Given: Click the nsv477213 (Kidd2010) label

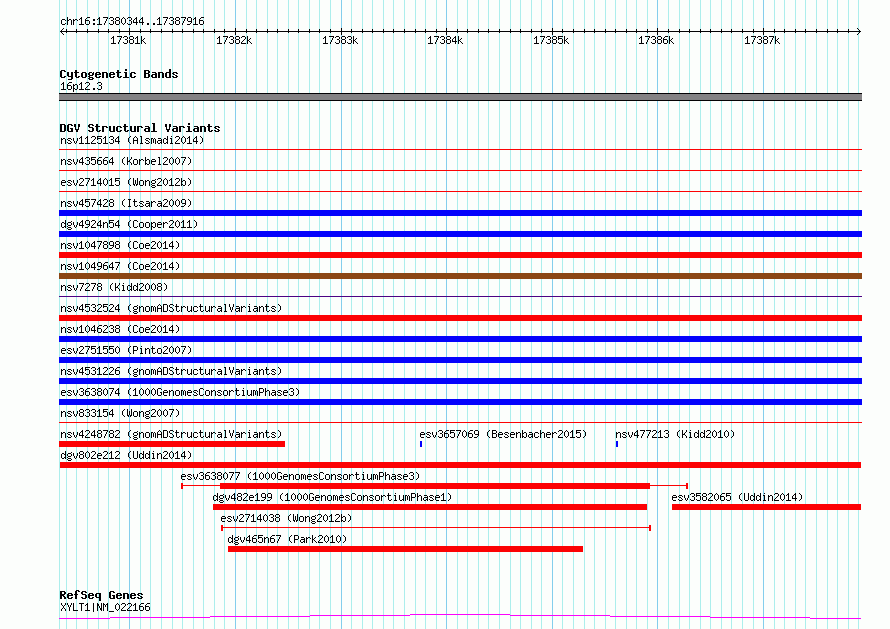Looking at the screenshot, I should (675, 434).
